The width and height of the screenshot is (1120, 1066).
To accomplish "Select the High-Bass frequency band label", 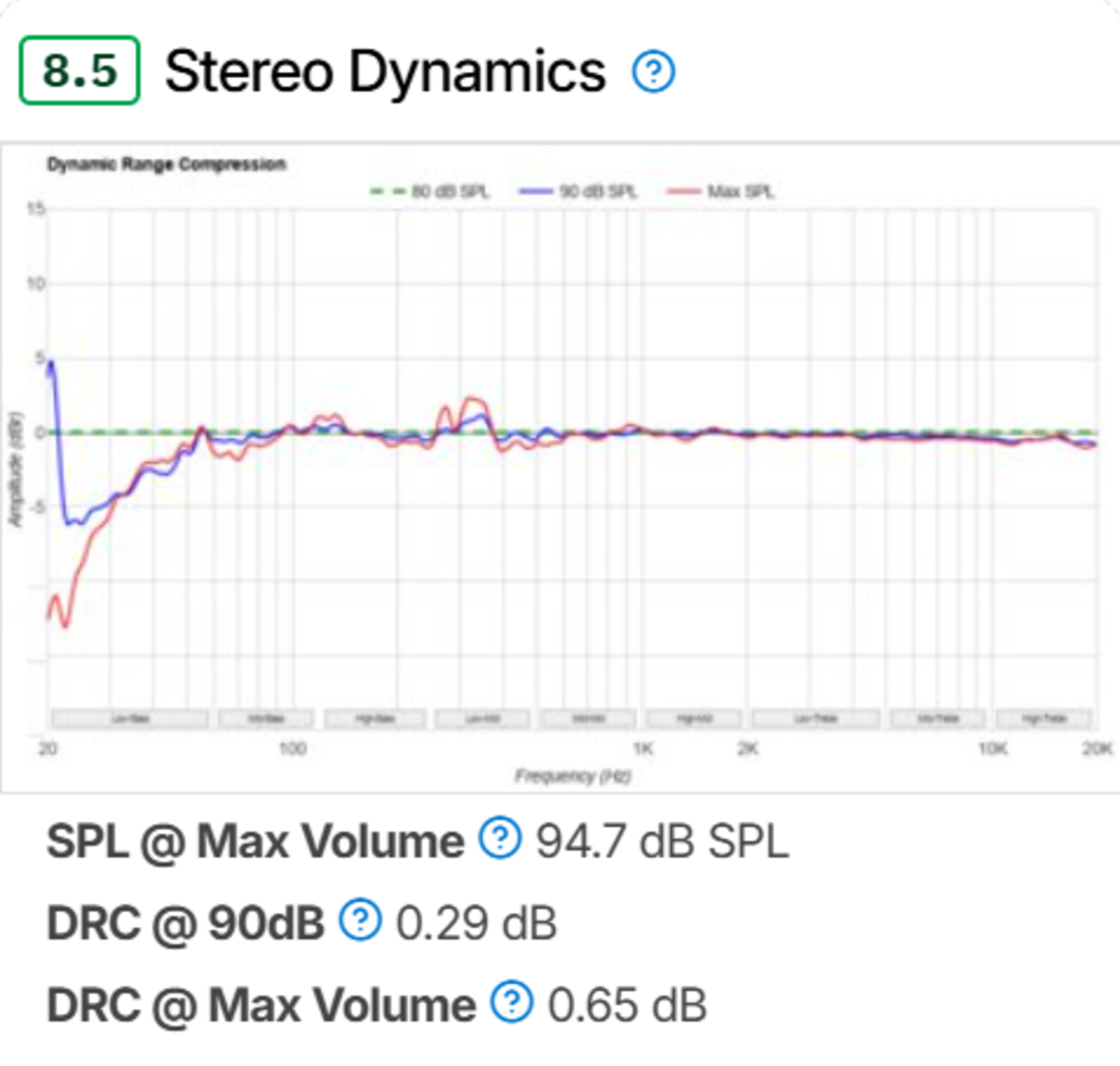I will [x=374, y=718].
